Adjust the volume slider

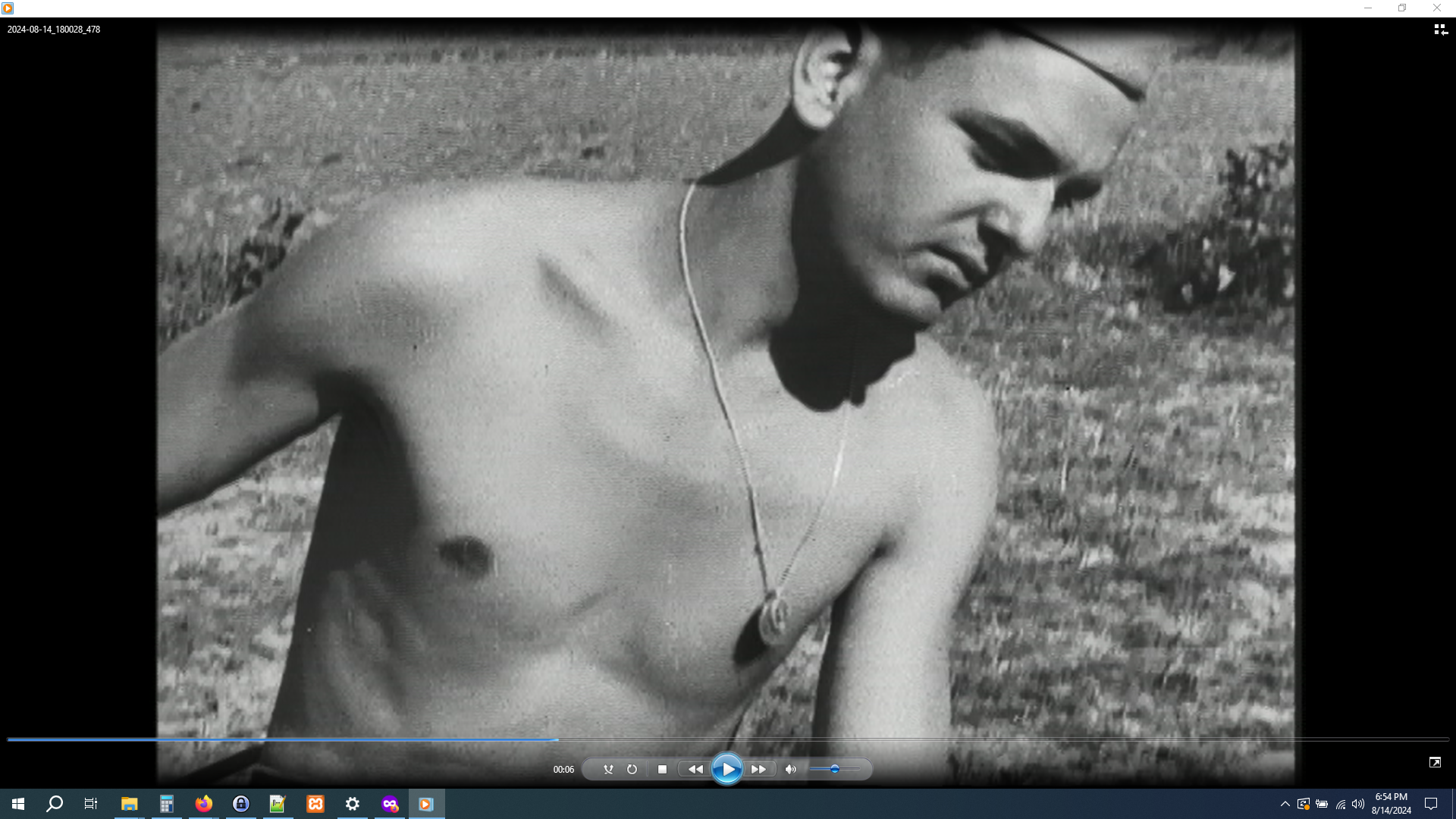point(834,769)
